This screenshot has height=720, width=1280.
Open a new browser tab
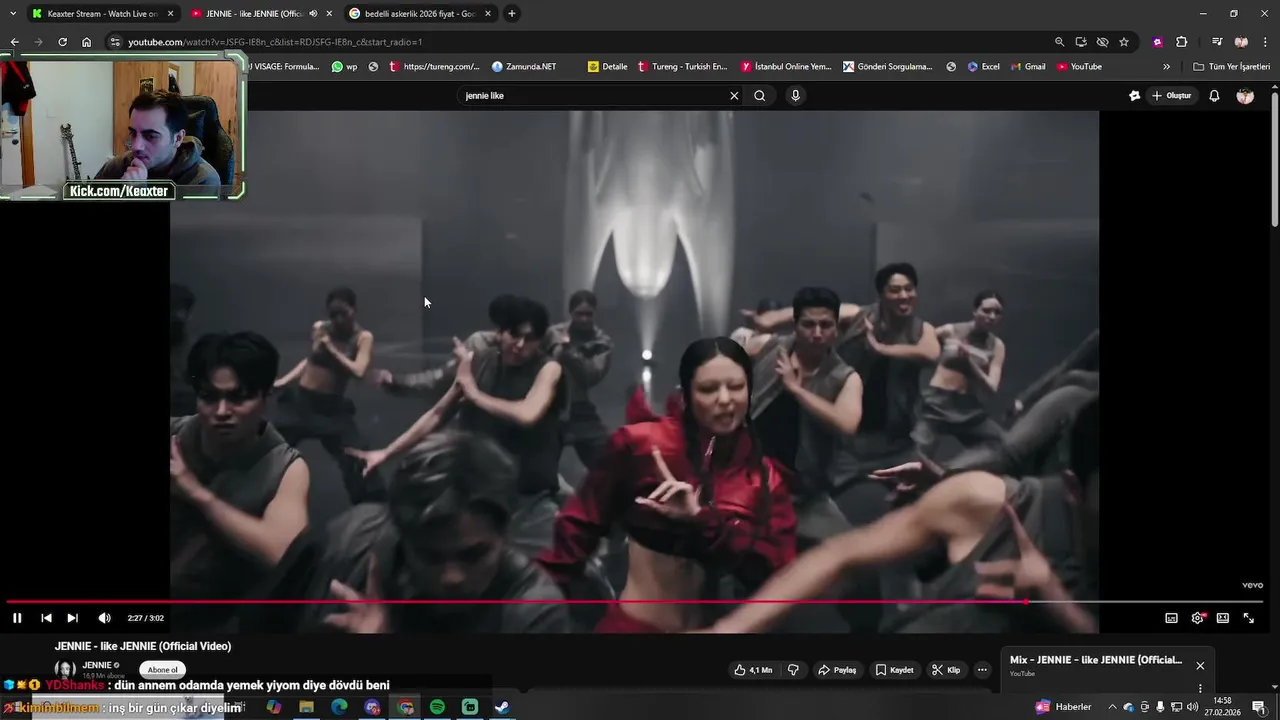[512, 14]
